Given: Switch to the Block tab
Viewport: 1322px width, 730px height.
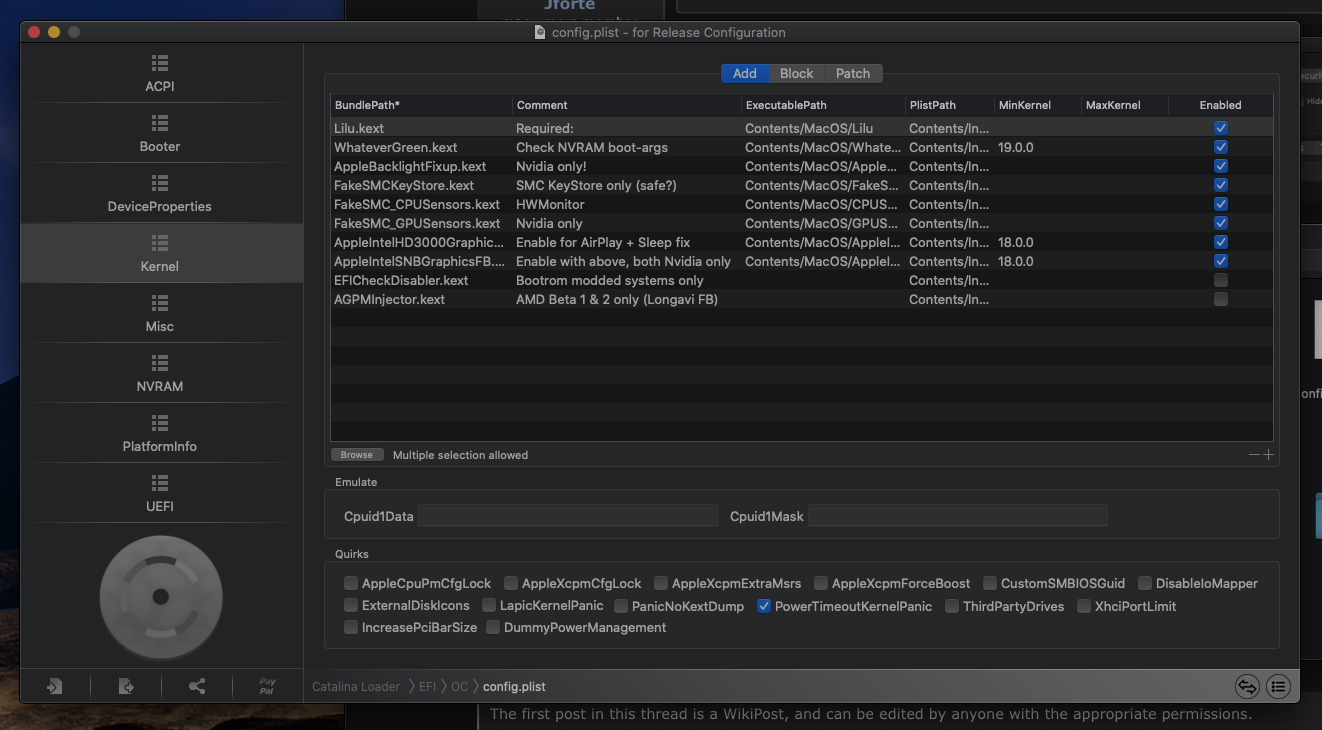Looking at the screenshot, I should pyautogui.click(x=797, y=73).
